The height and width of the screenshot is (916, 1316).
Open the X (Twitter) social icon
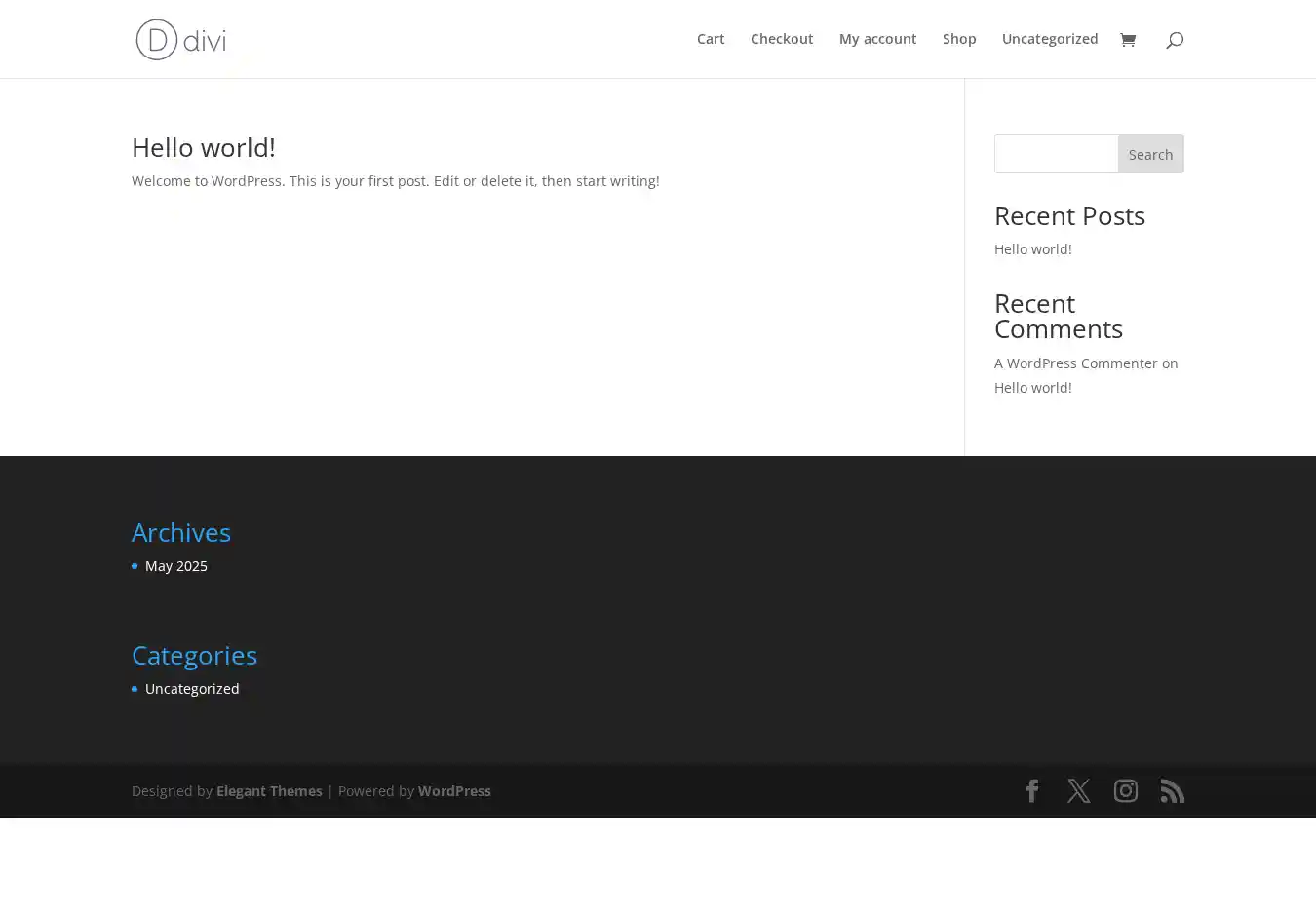coord(1079,791)
